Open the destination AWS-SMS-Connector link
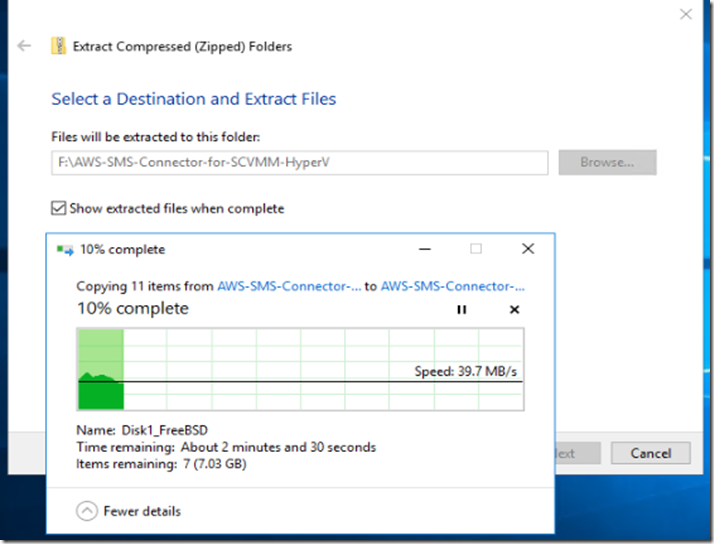This screenshot has height=544, width=714. pos(453,286)
